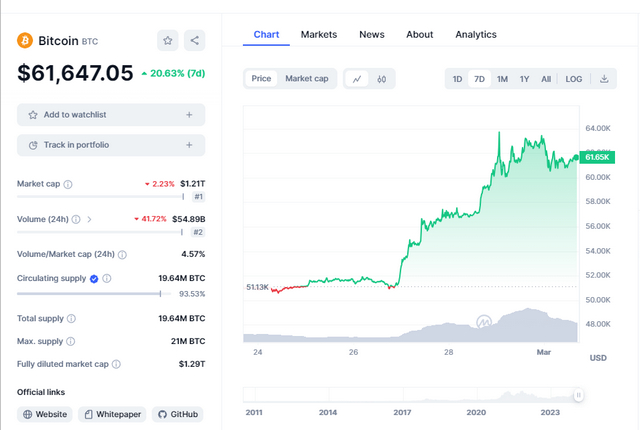Open the Whitepaper link
Screen dimensions: 640x430
tap(112, 414)
